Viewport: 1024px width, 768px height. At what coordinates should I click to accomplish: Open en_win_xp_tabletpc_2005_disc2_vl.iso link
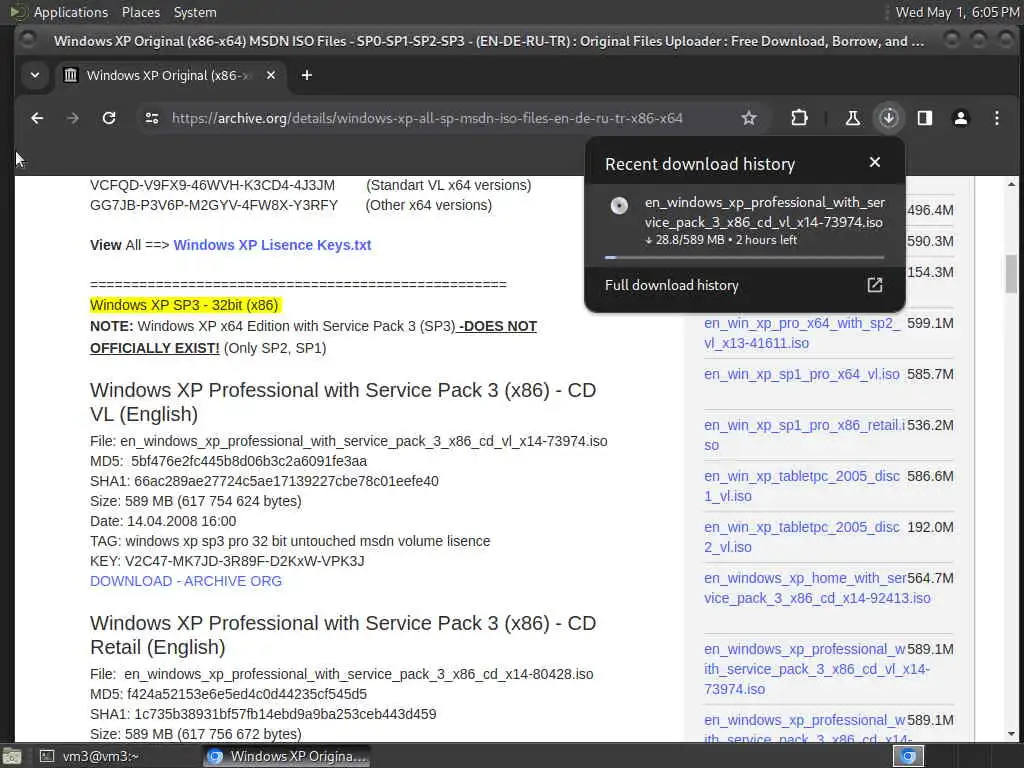801,537
